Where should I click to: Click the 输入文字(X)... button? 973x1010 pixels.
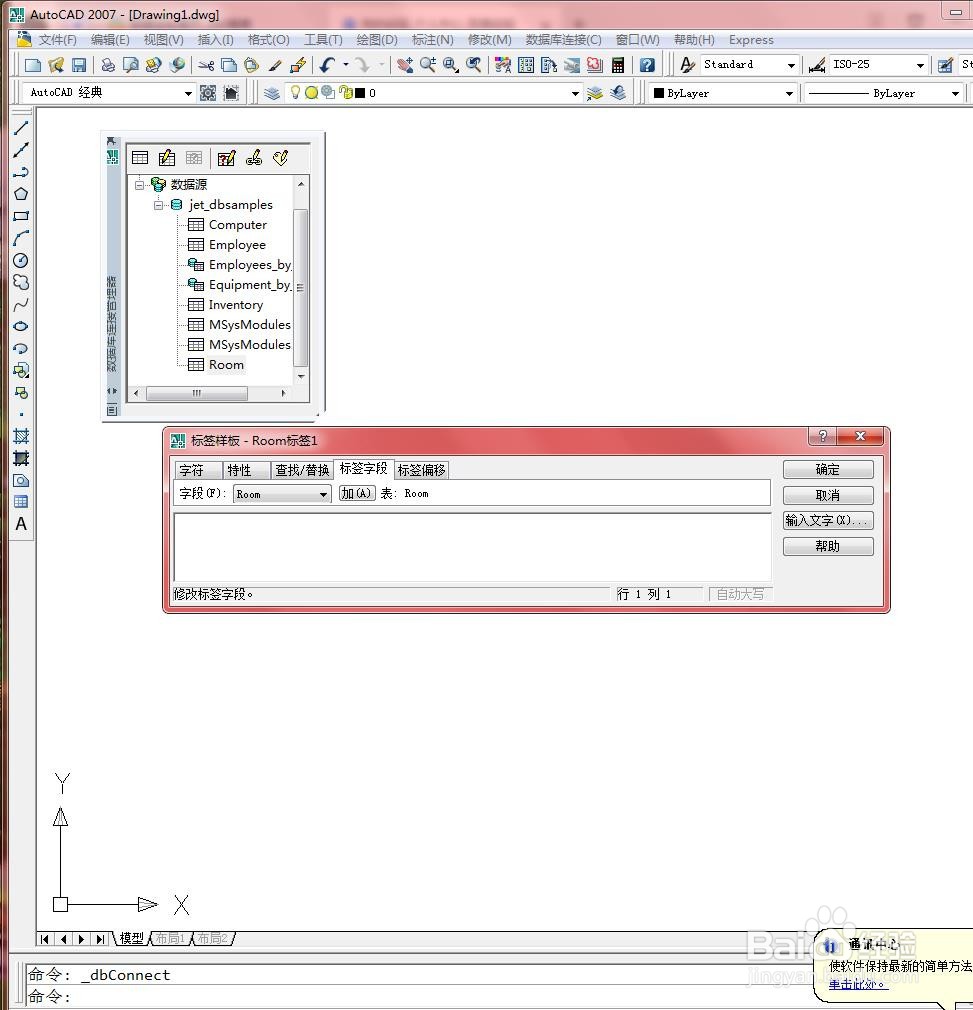tap(828, 520)
